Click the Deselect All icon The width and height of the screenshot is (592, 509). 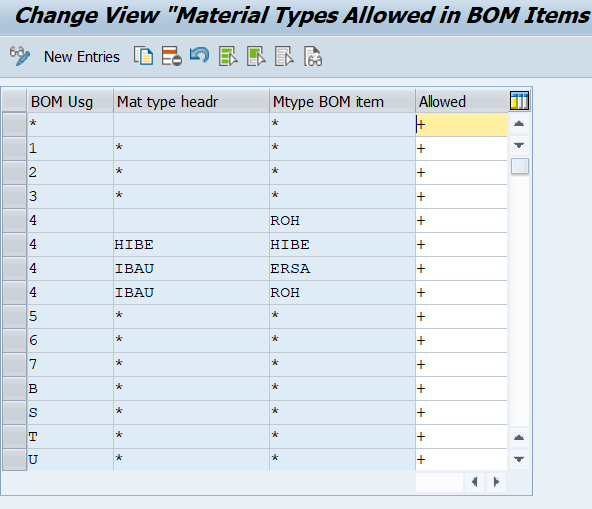284,56
